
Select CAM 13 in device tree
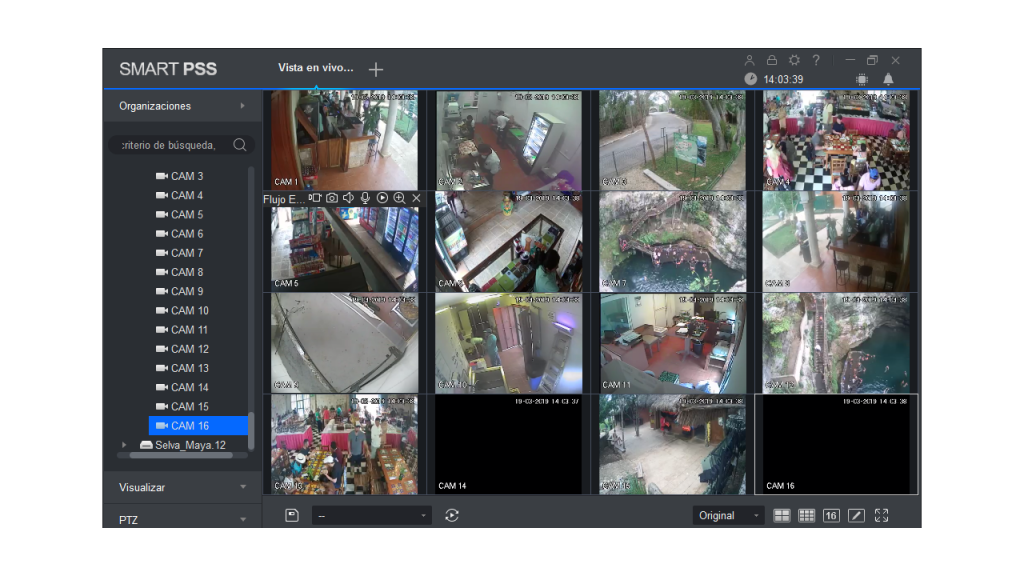point(182,368)
